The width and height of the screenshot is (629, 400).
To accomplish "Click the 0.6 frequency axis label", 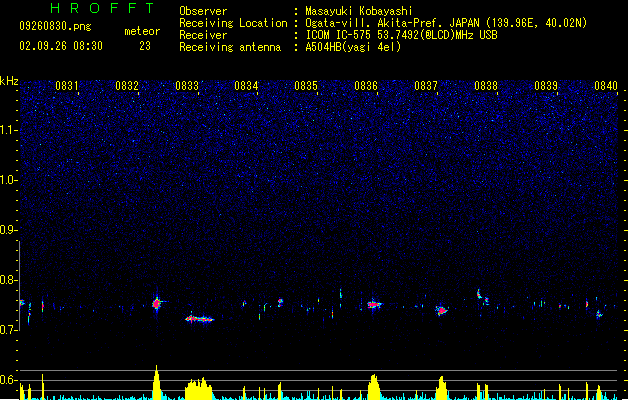I will pos(8,380).
